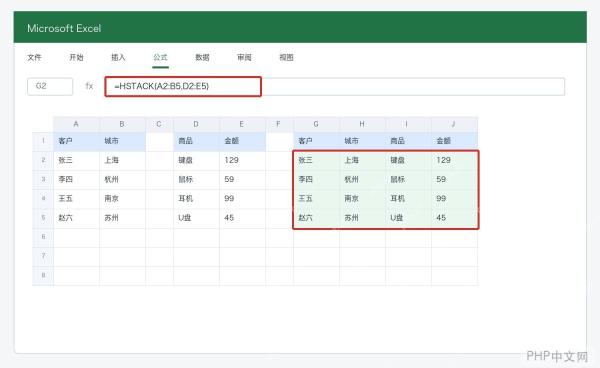Image resolution: width=600 pixels, height=368 pixels.
Task: Select row 4 header
Action: (x=43, y=199)
